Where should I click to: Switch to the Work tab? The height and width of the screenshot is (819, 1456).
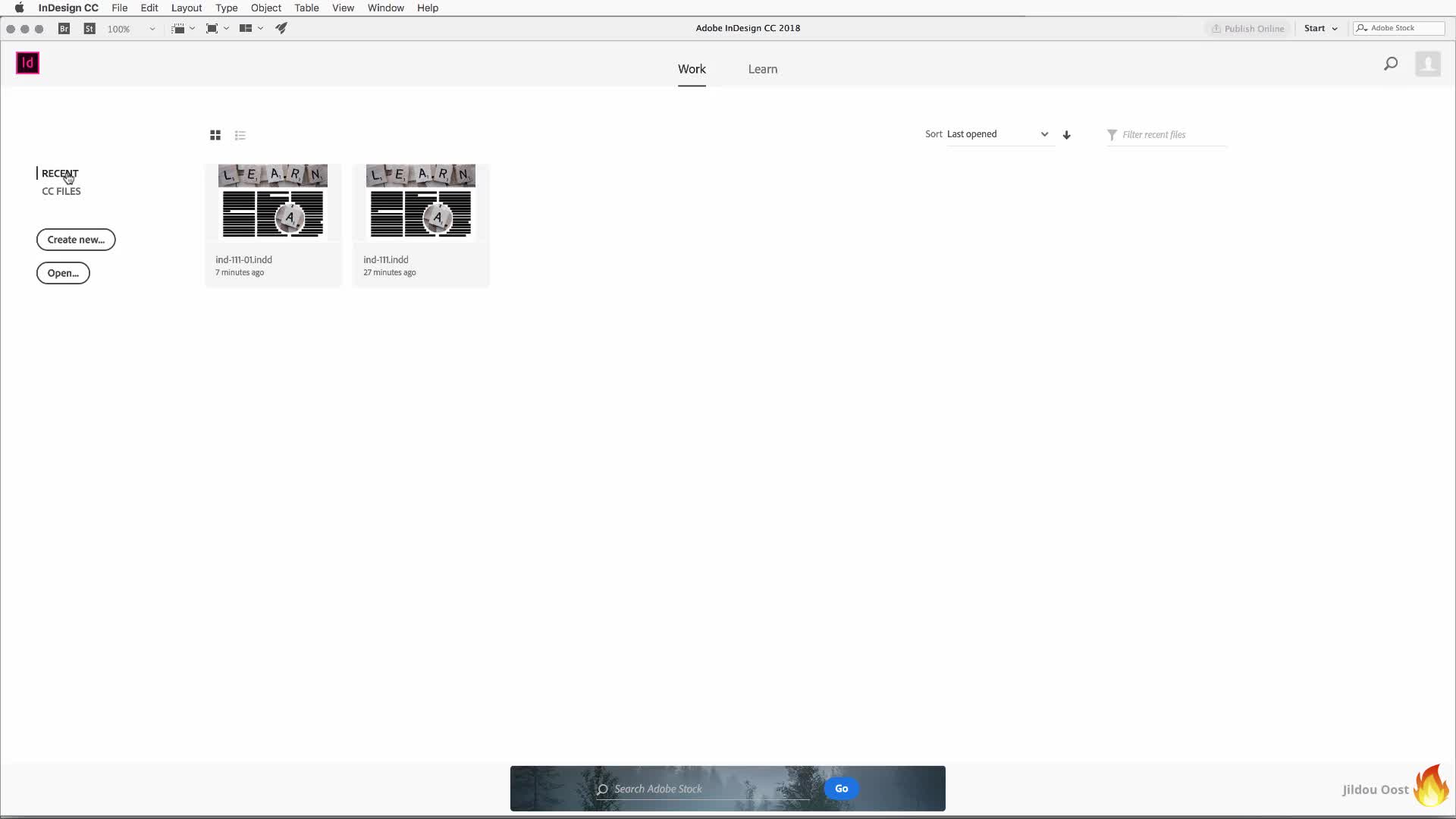click(x=692, y=69)
